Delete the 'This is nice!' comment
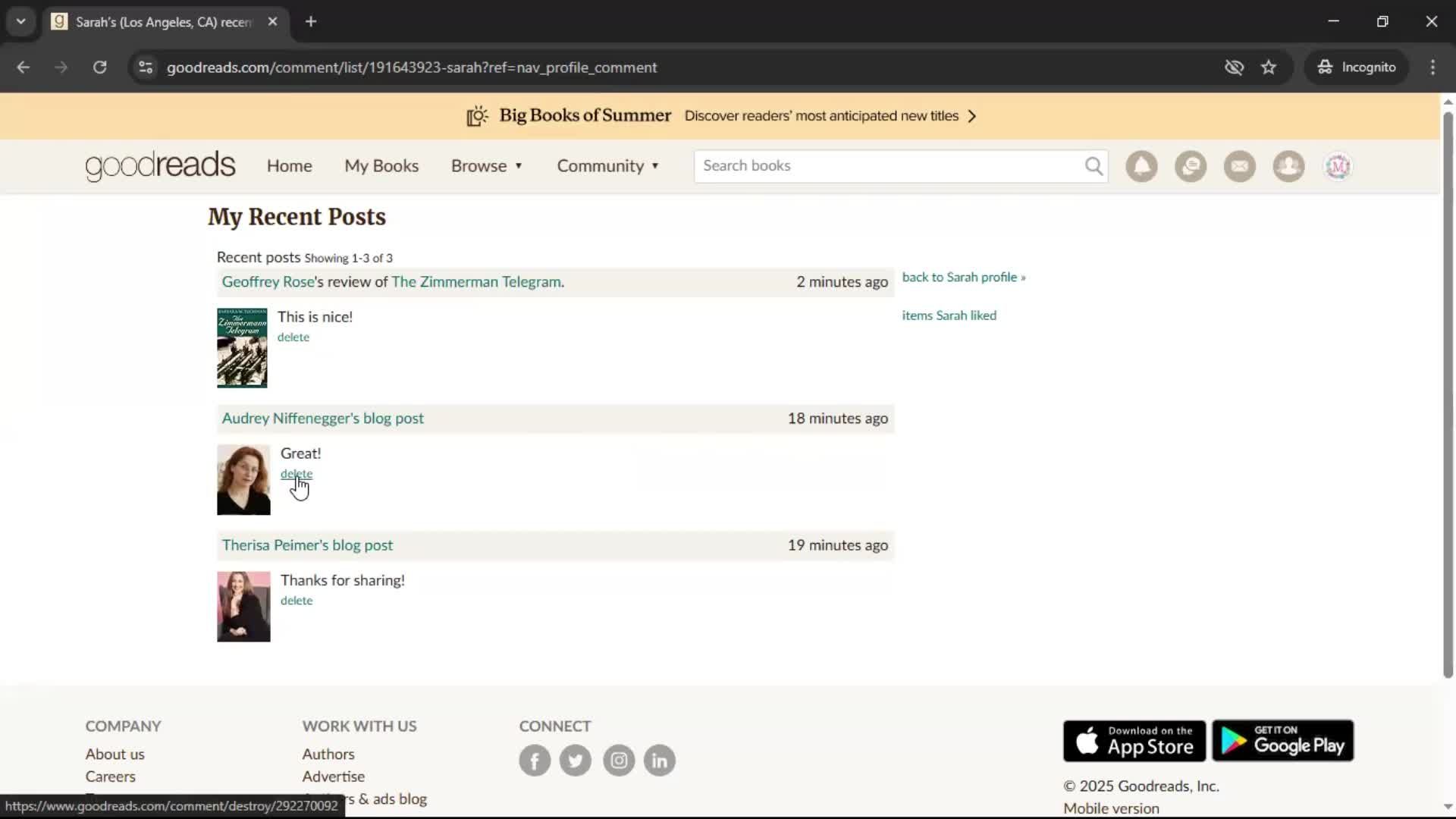 point(293,337)
